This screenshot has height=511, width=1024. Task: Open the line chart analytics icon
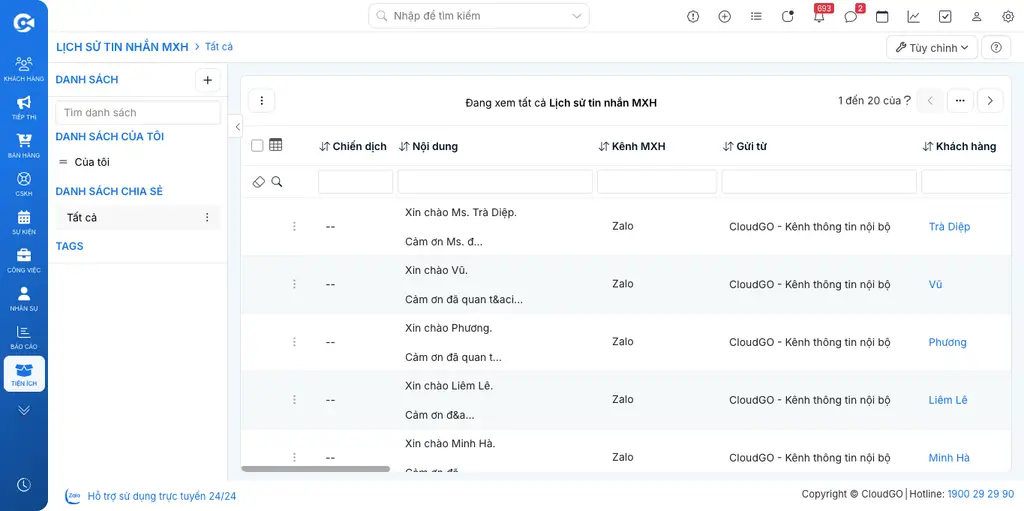pos(914,17)
